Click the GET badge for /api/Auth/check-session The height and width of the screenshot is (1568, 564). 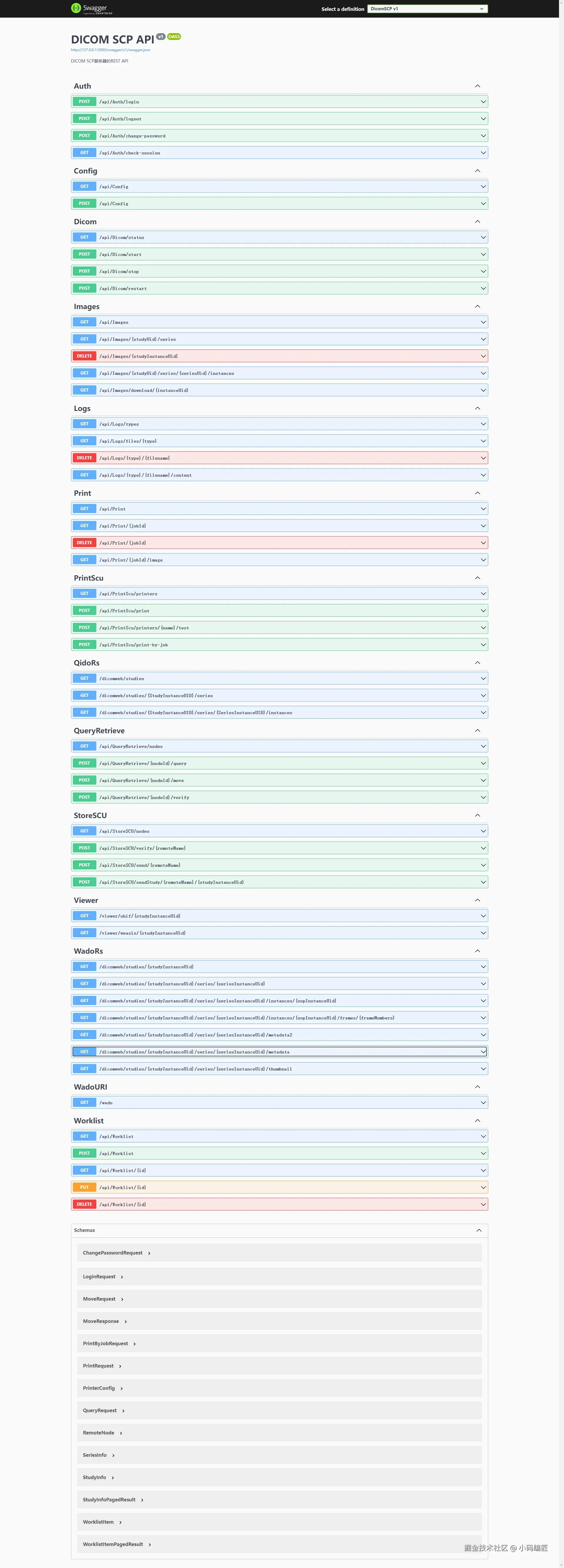pos(84,153)
